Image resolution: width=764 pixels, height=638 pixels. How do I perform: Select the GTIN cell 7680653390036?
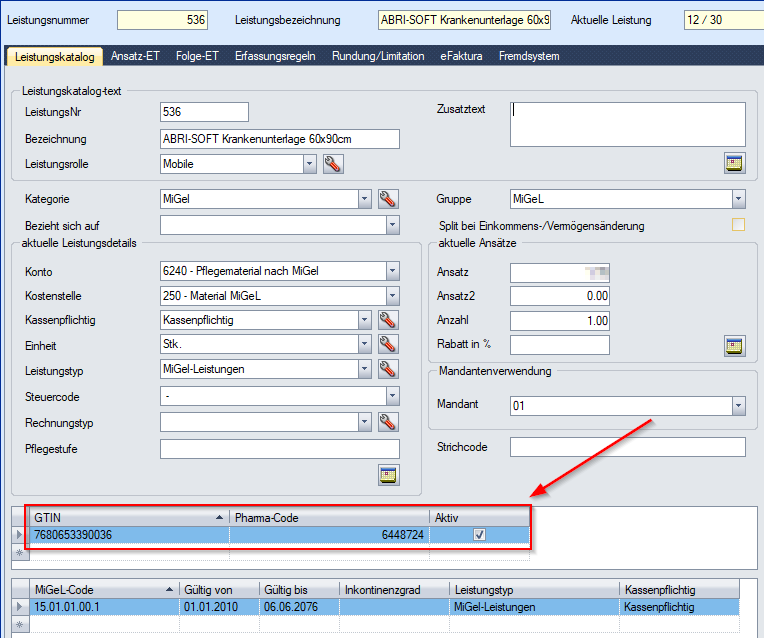click(130, 535)
